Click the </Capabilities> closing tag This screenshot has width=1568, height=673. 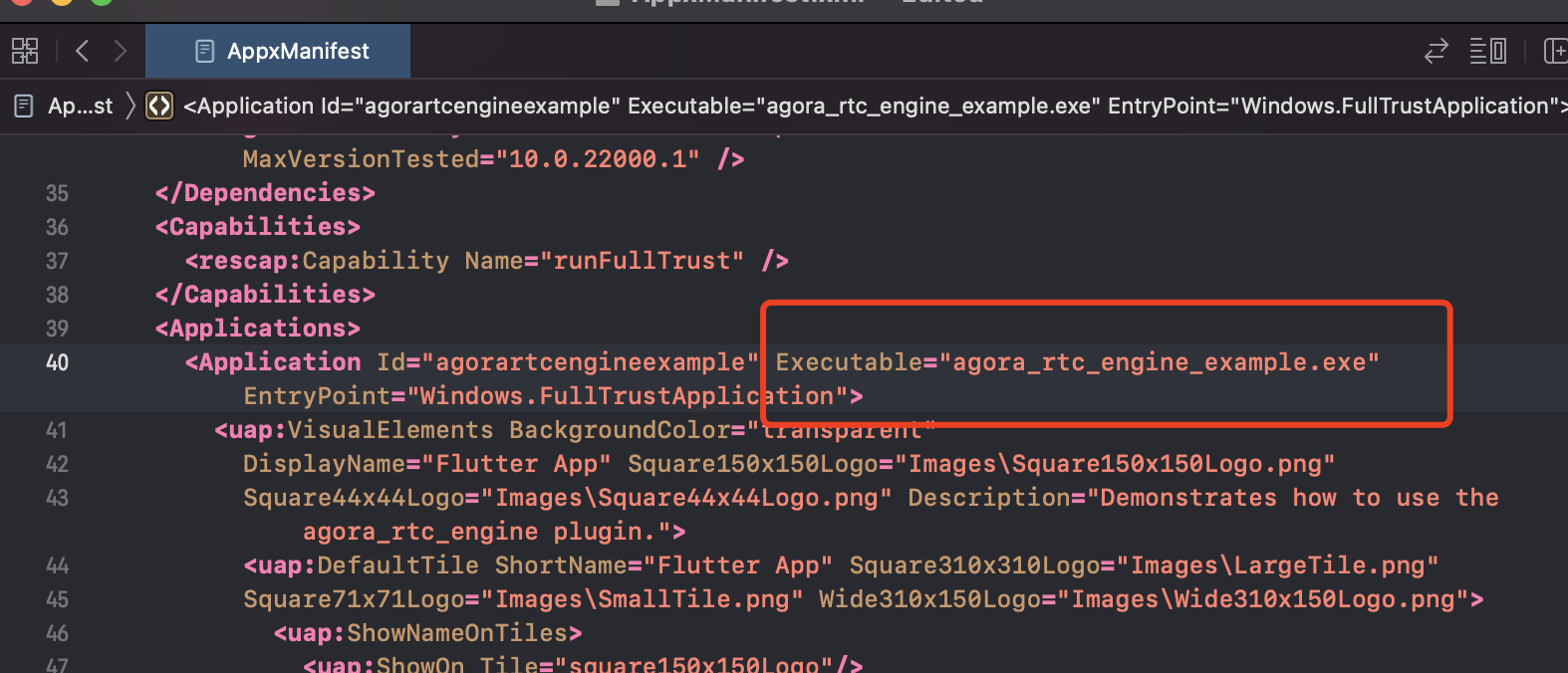coord(265,295)
